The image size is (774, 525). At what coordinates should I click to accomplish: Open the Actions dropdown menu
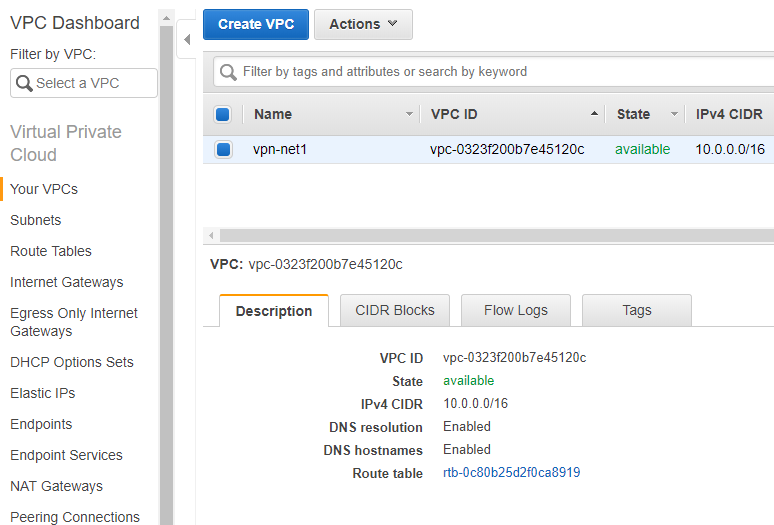pos(363,24)
